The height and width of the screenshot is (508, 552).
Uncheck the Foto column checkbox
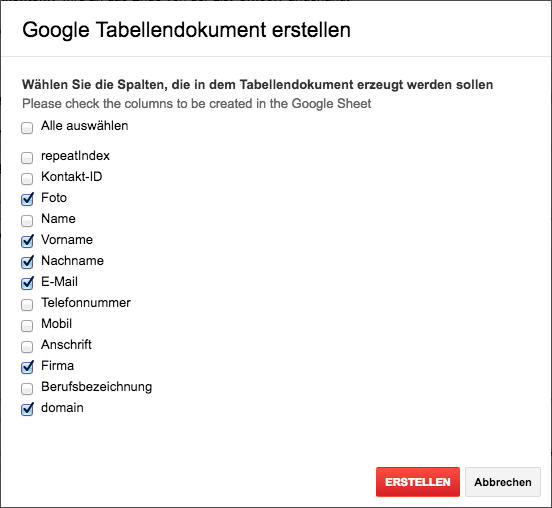27,199
